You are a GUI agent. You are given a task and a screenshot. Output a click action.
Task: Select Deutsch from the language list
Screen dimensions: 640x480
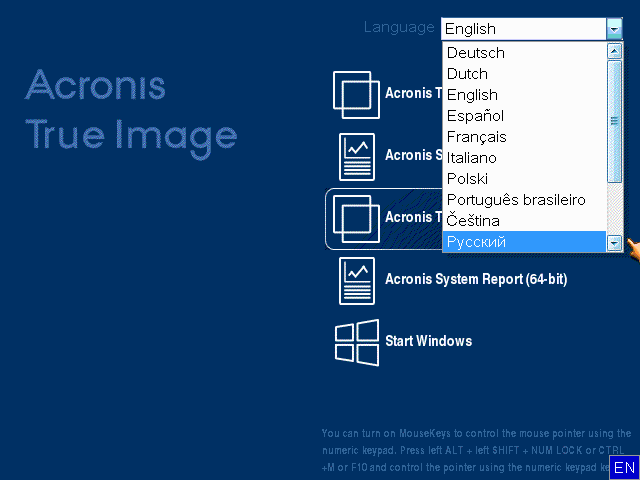[476, 53]
